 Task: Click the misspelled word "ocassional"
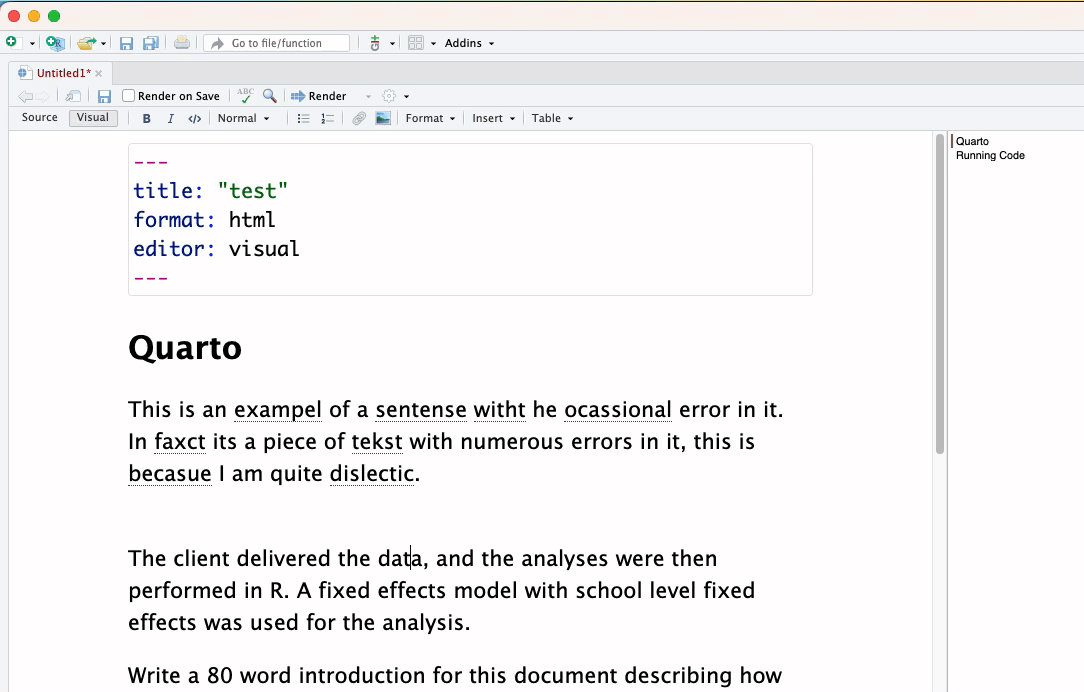(618, 409)
